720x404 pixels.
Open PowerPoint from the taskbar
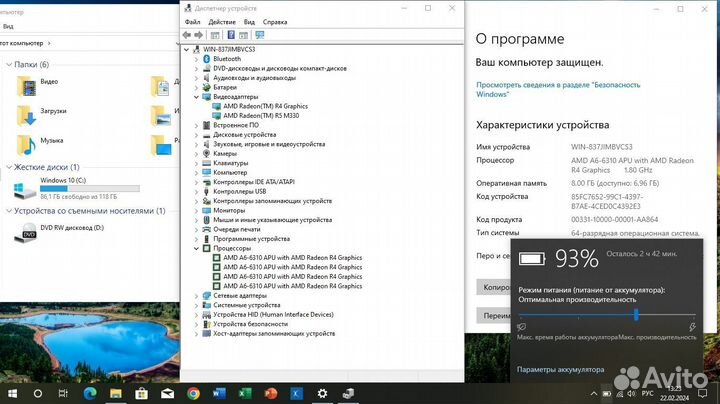271,393
